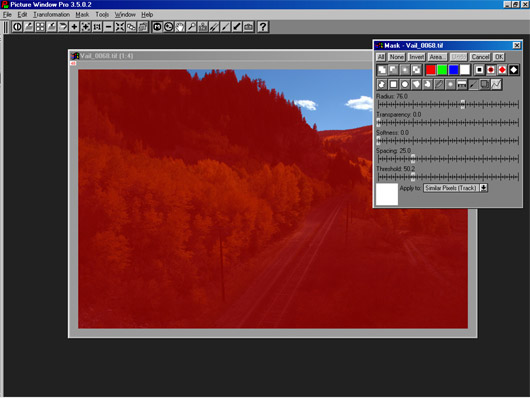Open the Help menu
The image size is (530, 398).
pos(147,15)
